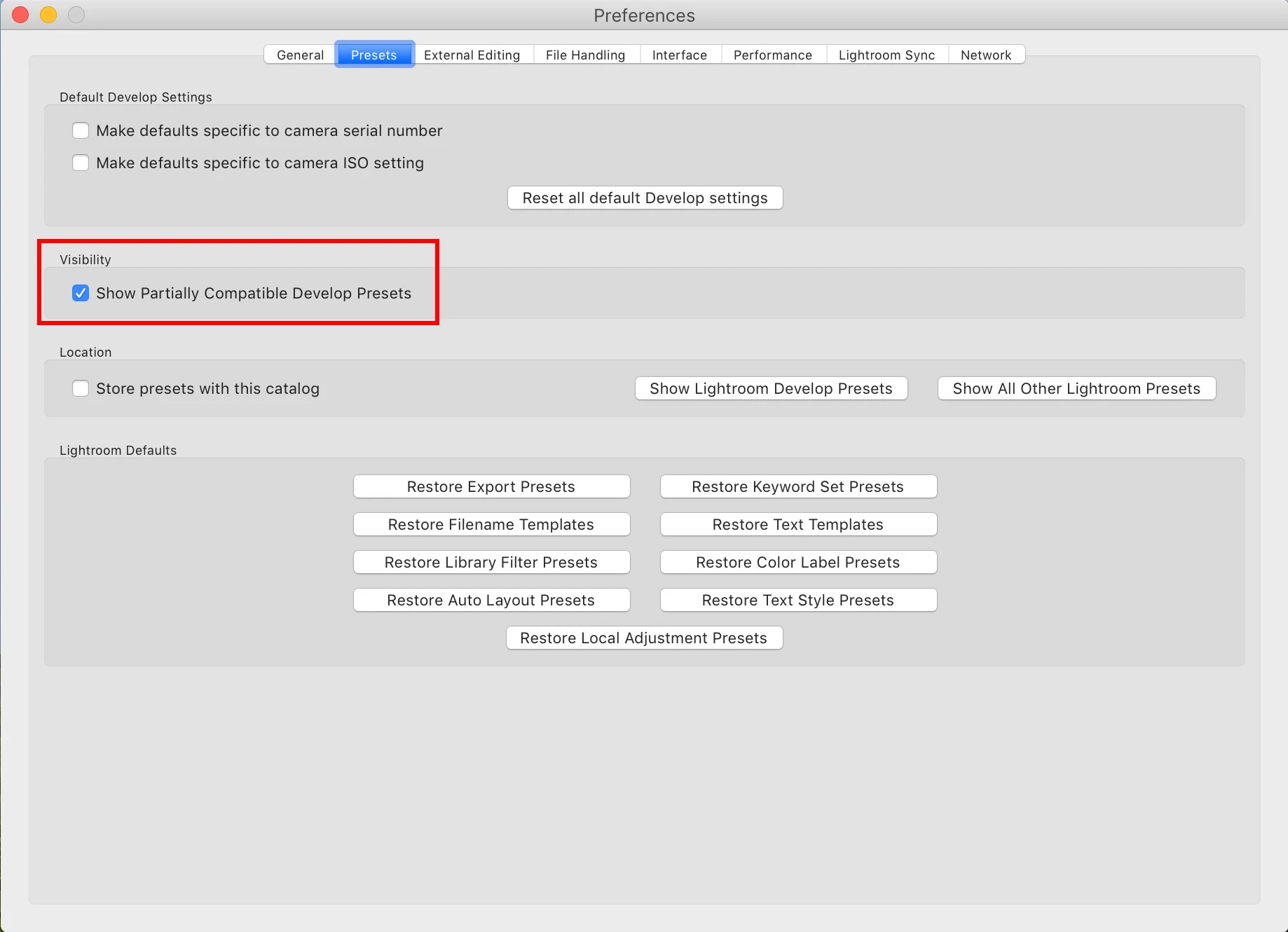Restore Filename Templates

click(x=491, y=524)
